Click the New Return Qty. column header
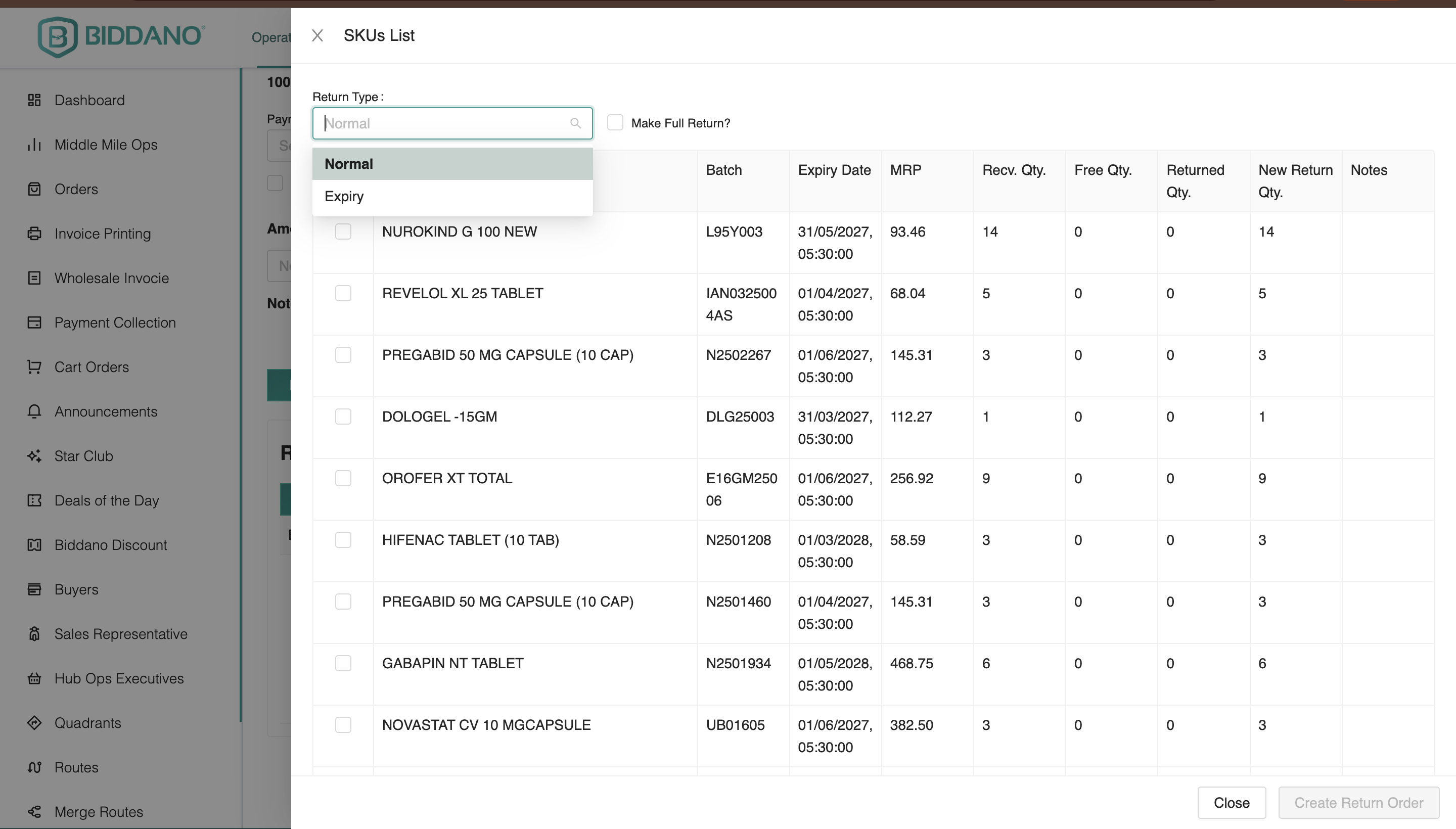 click(1295, 181)
